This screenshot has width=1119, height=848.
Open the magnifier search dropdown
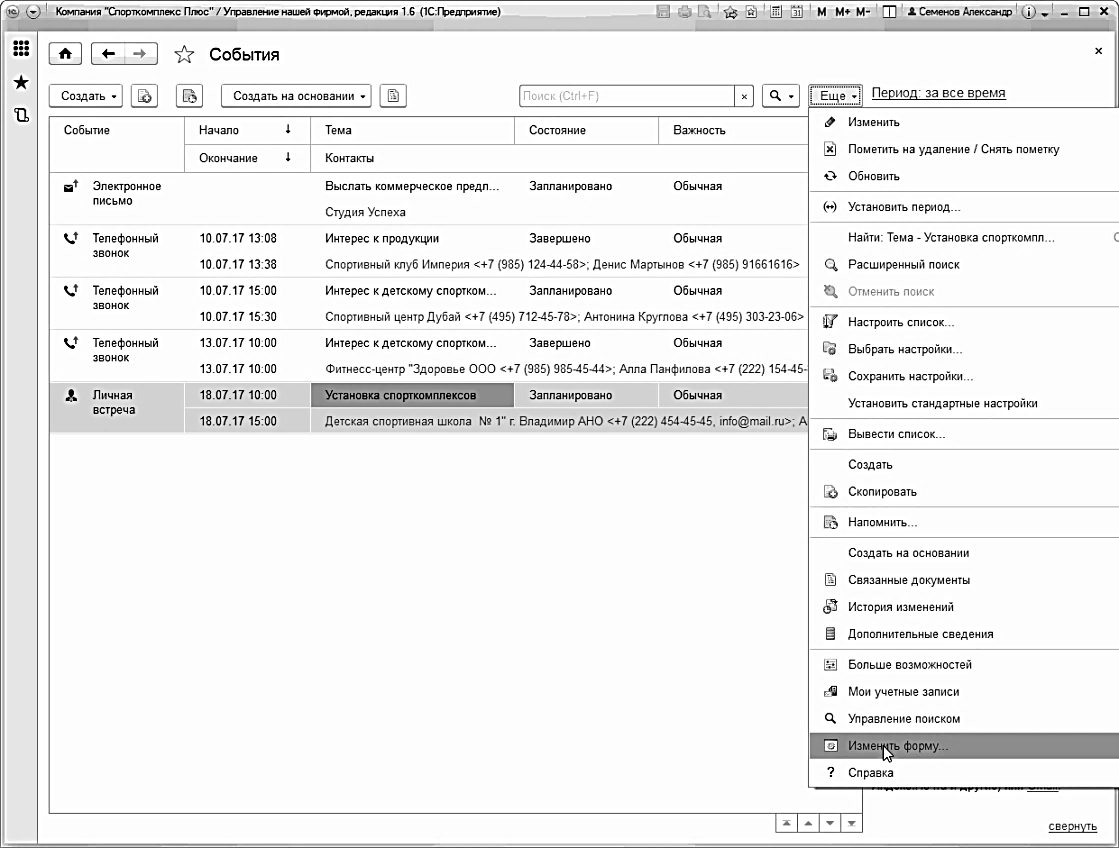click(x=781, y=96)
